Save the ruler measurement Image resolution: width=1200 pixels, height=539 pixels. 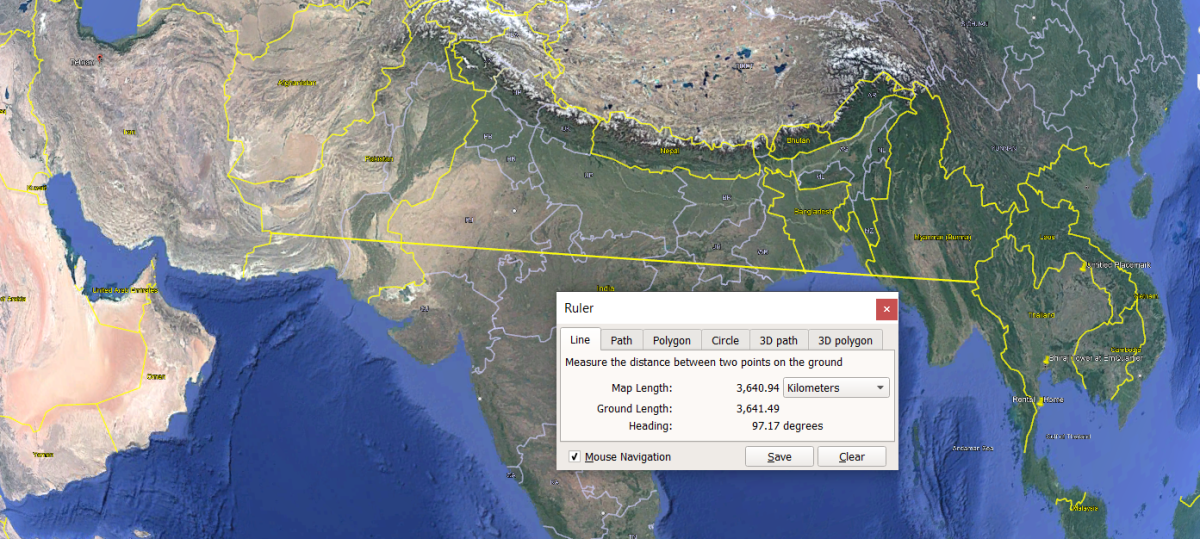pos(779,457)
